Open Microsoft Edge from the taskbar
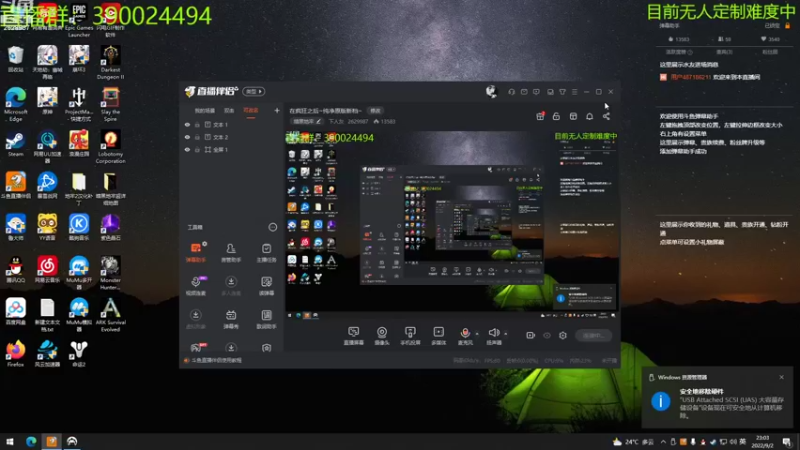Screen dimensions: 800x450 [31, 441]
